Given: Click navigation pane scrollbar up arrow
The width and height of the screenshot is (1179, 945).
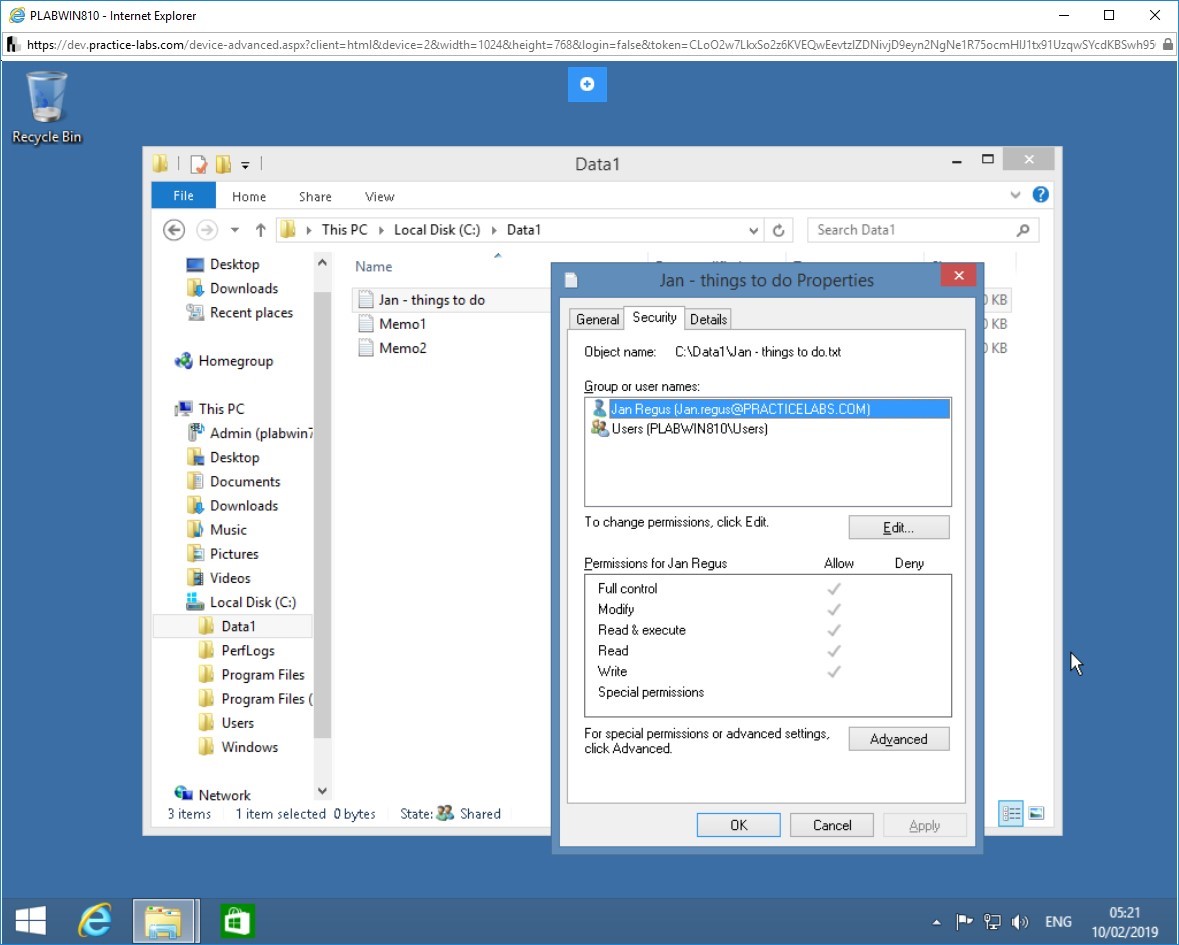Looking at the screenshot, I should pos(322,262).
